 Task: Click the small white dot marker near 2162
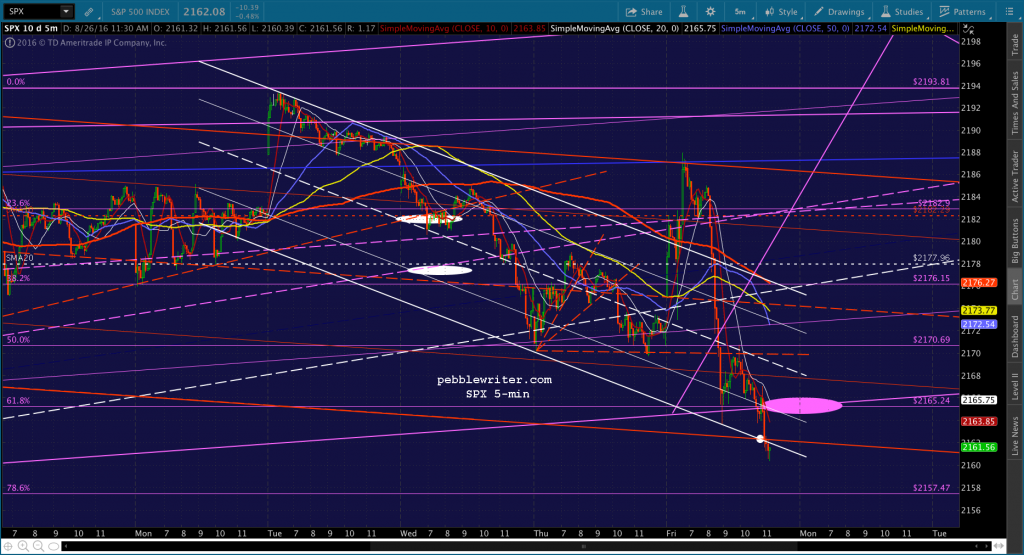760,439
